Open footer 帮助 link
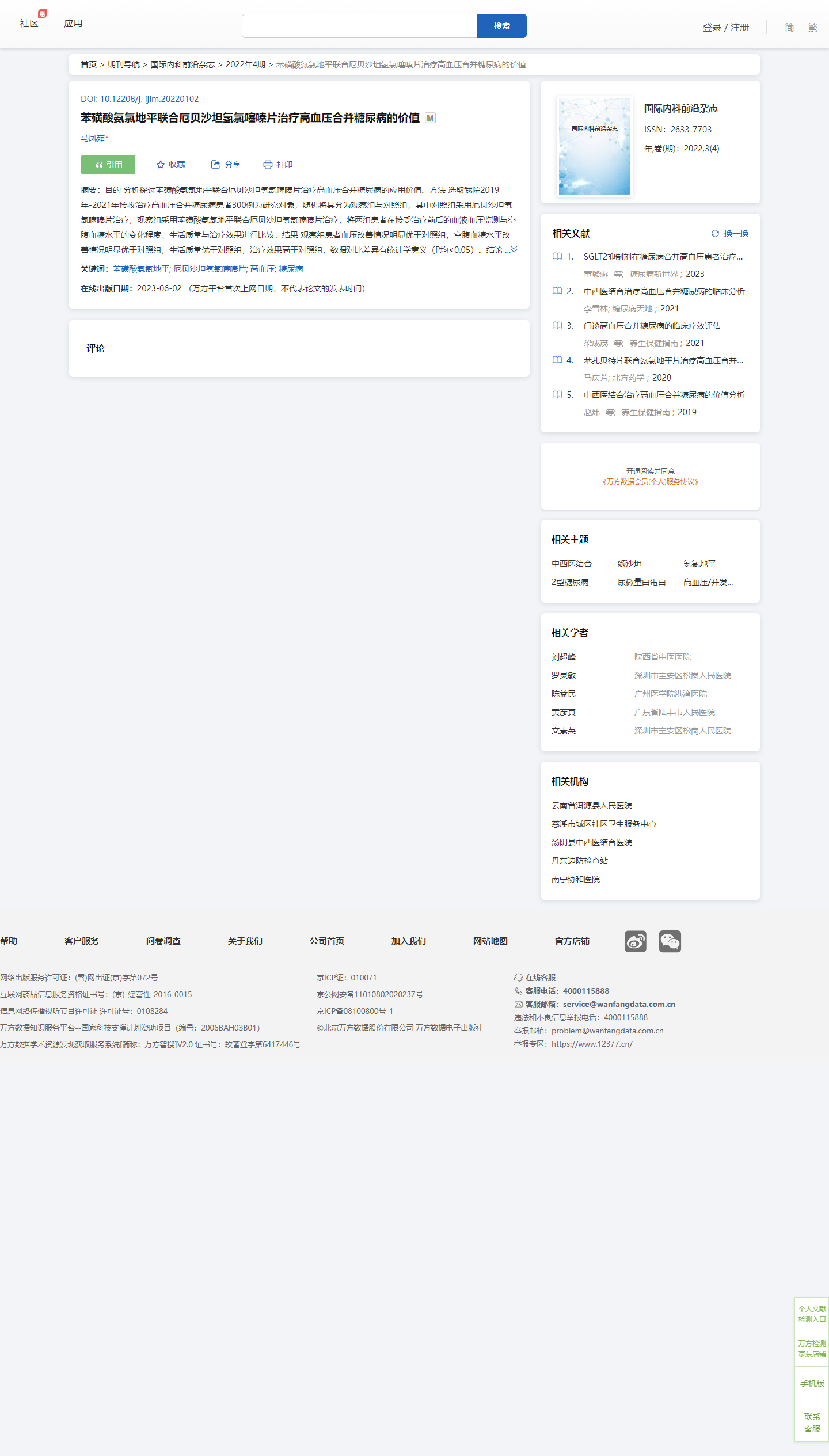Screen dimensions: 829x1456 pos(9,941)
